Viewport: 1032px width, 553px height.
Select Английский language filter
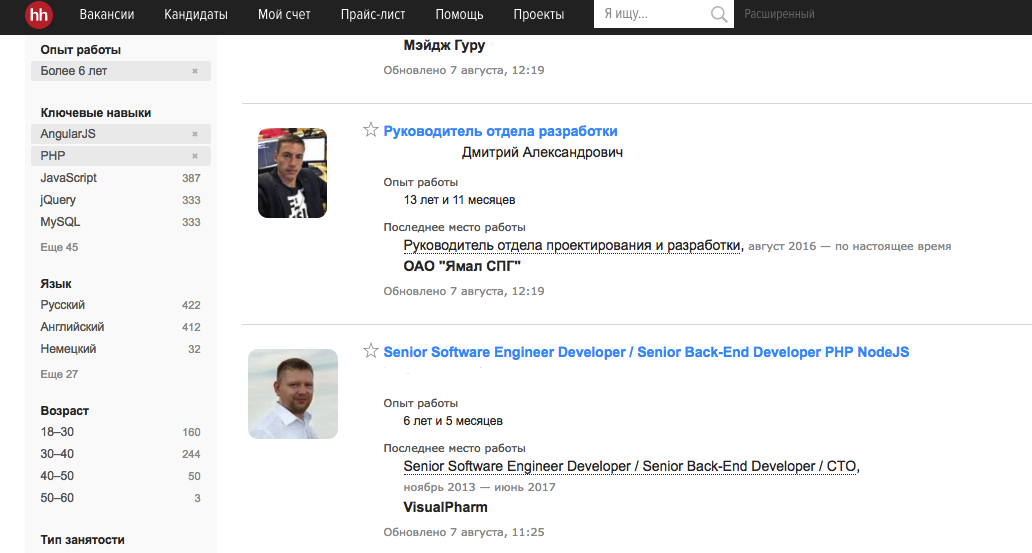point(72,327)
